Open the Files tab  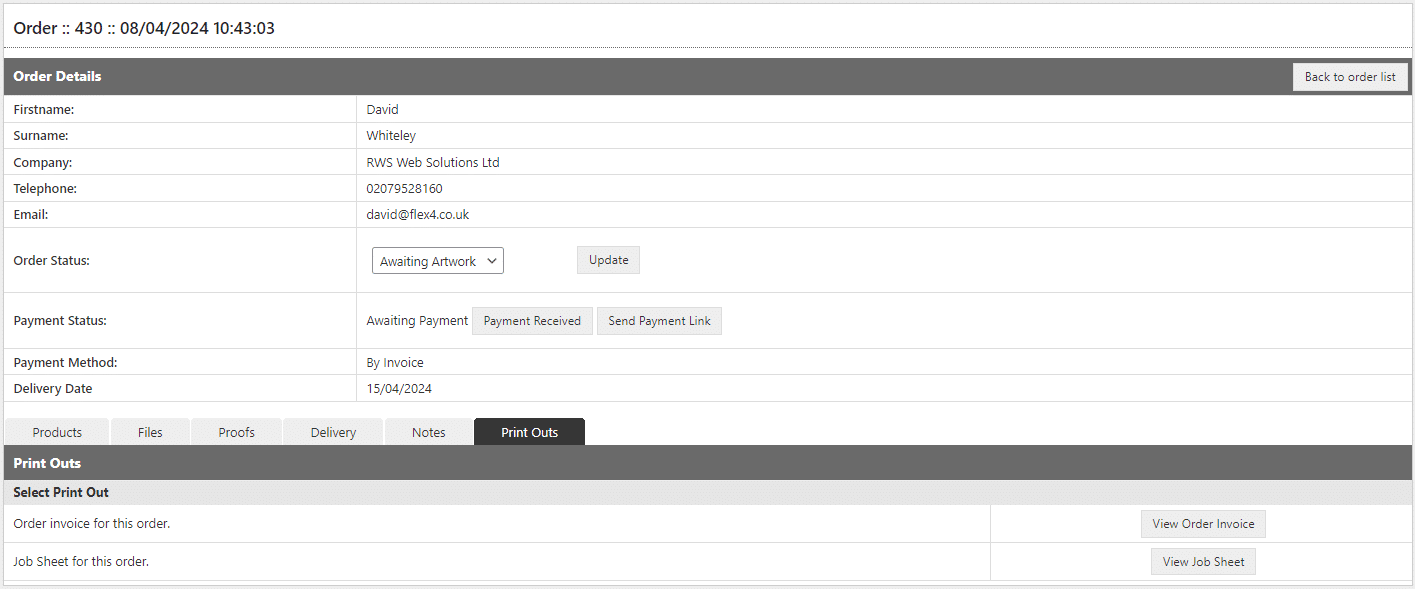(149, 431)
